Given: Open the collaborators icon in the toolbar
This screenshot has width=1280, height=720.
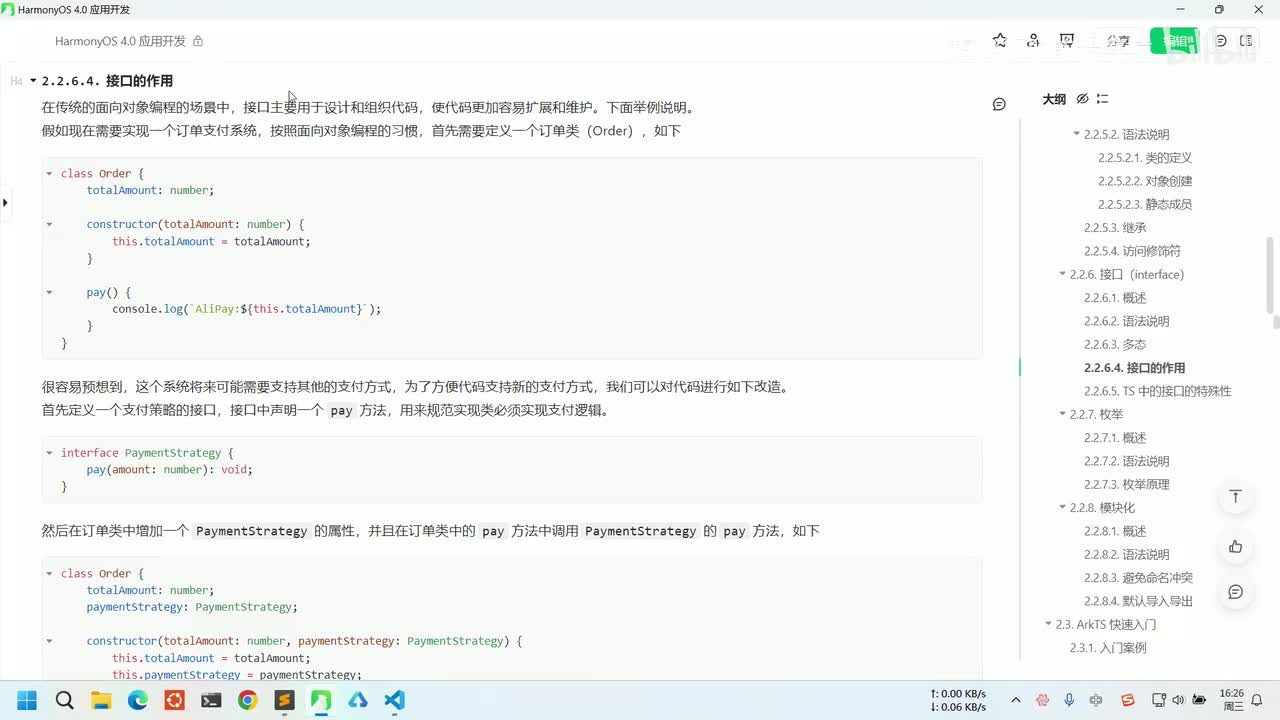Looking at the screenshot, I should tap(1033, 41).
